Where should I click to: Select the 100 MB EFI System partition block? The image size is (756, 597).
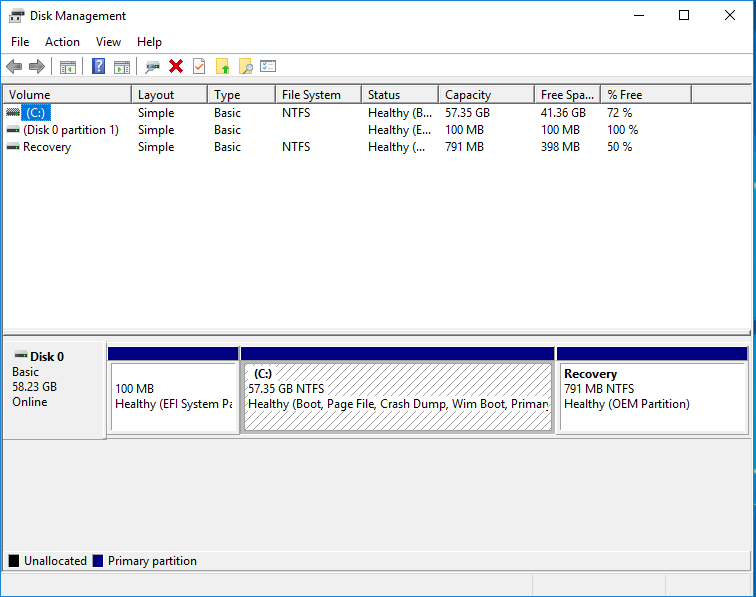click(173, 390)
